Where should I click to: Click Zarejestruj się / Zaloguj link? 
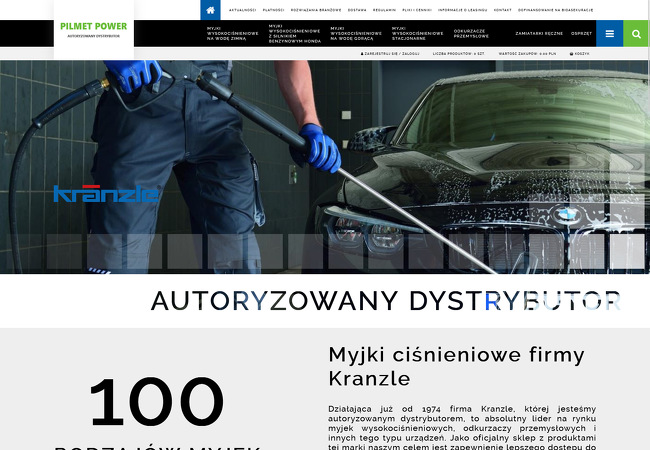pyautogui.click(x=390, y=54)
